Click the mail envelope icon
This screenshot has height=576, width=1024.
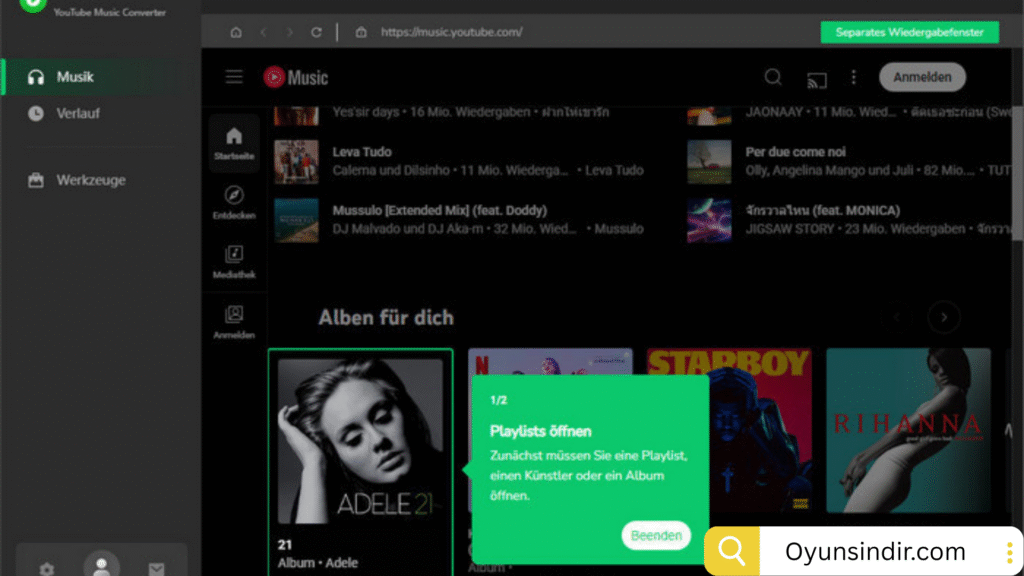(156, 568)
